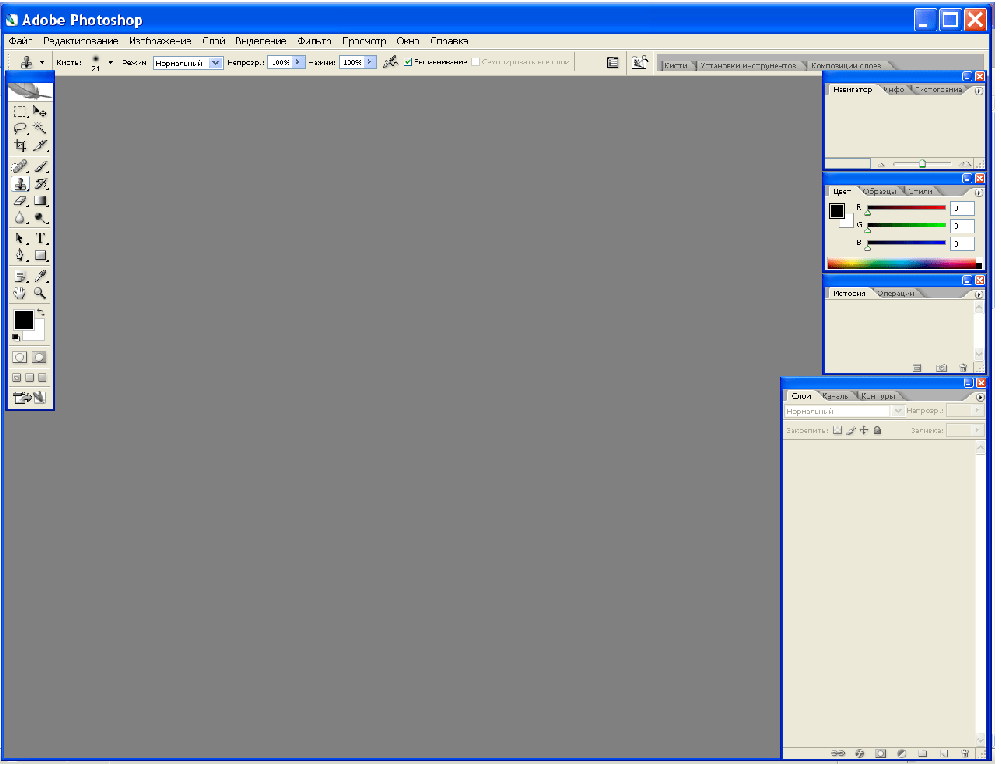Enable the Airbrush option in options bar
The width and height of the screenshot is (1001, 764).
point(390,62)
